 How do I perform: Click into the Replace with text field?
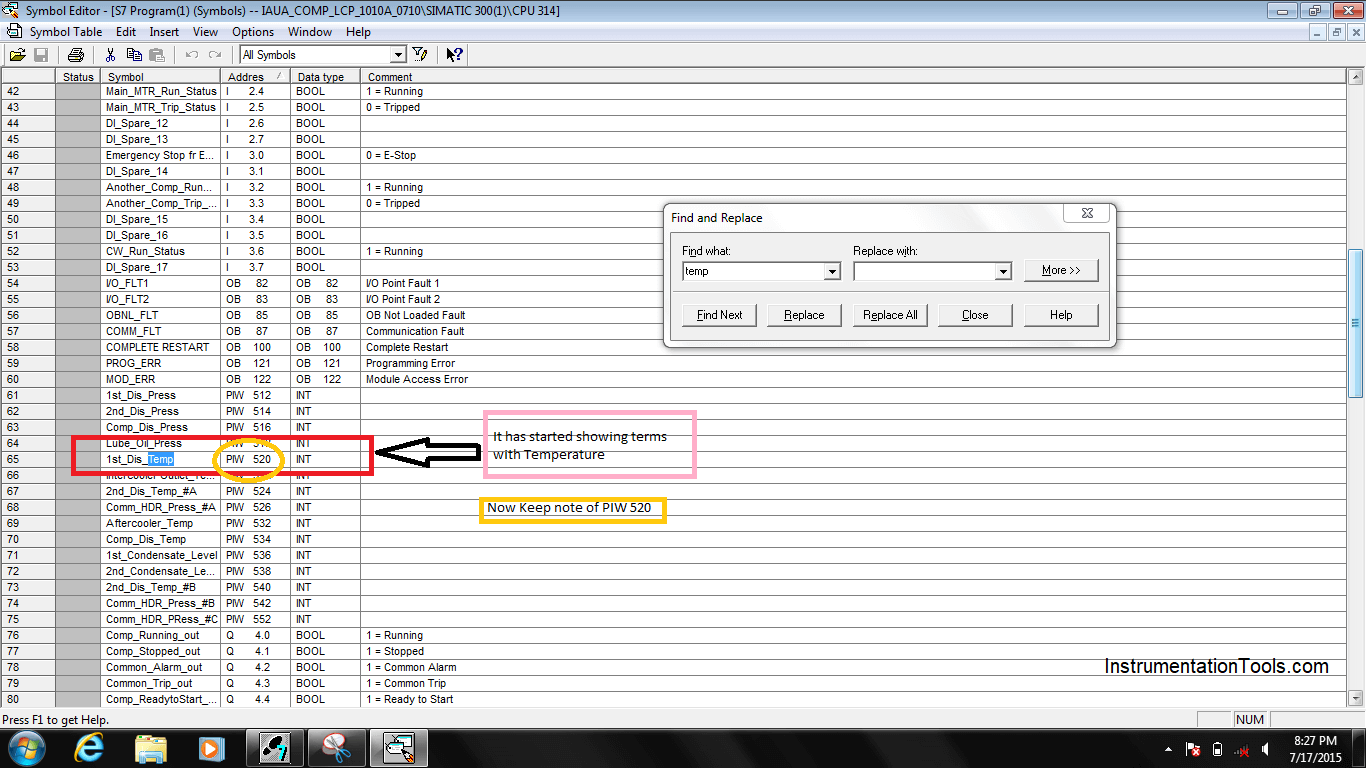925,271
